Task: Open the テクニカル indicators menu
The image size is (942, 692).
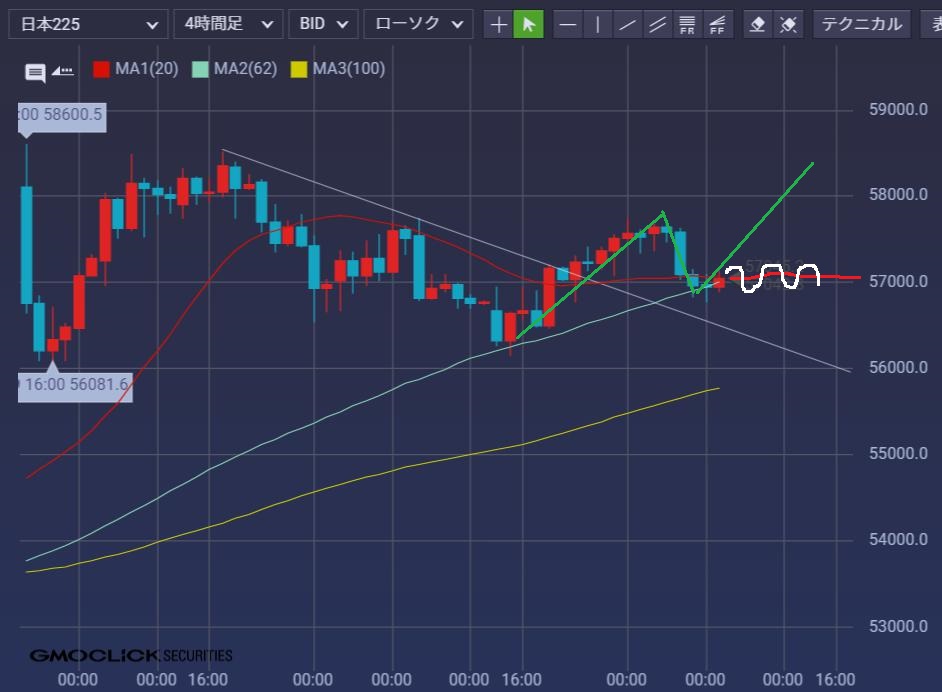Action: [x=861, y=24]
